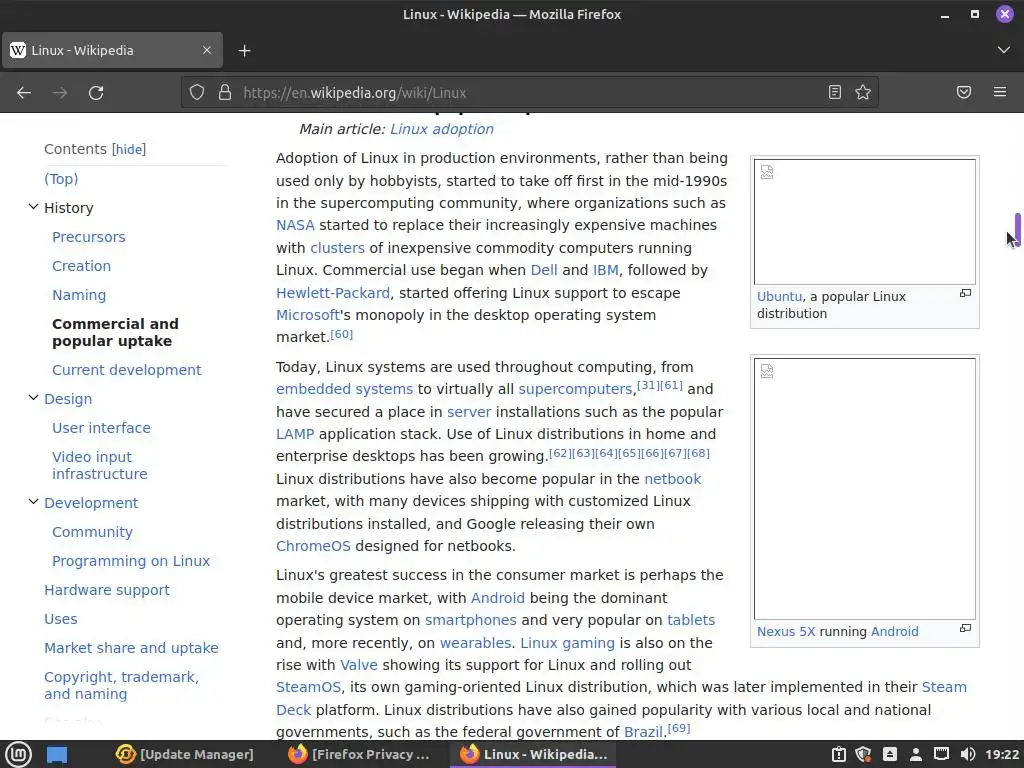Click the page vertical scrollbar thumb
The height and width of the screenshot is (768, 1024).
click(x=1017, y=229)
